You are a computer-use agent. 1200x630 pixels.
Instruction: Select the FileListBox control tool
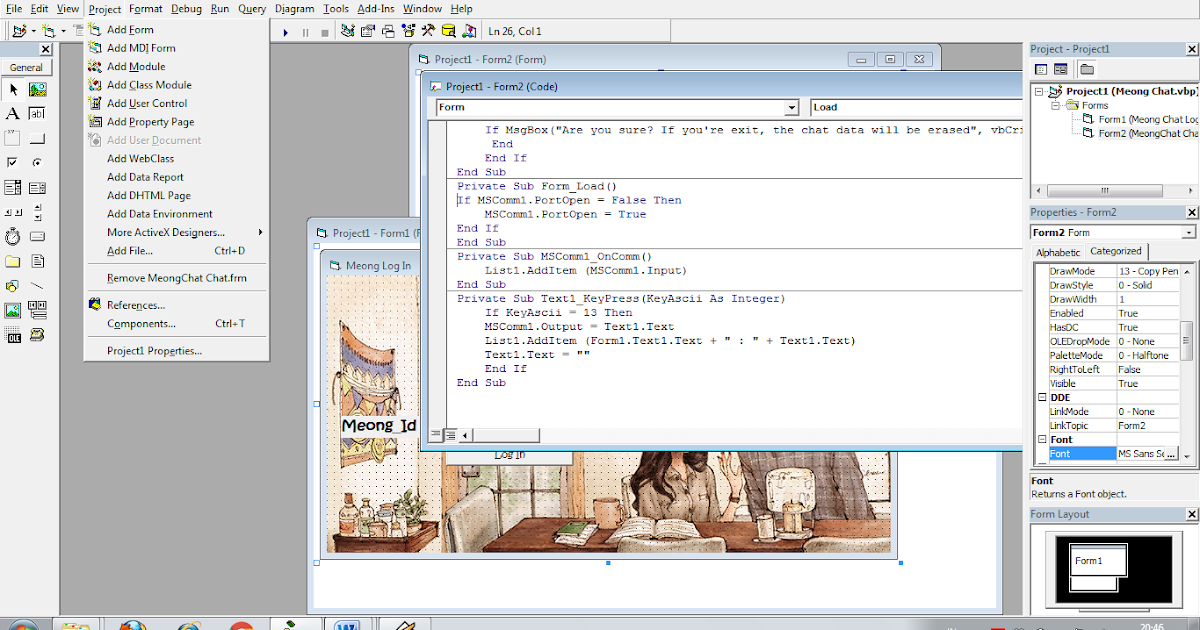click(x=37, y=261)
